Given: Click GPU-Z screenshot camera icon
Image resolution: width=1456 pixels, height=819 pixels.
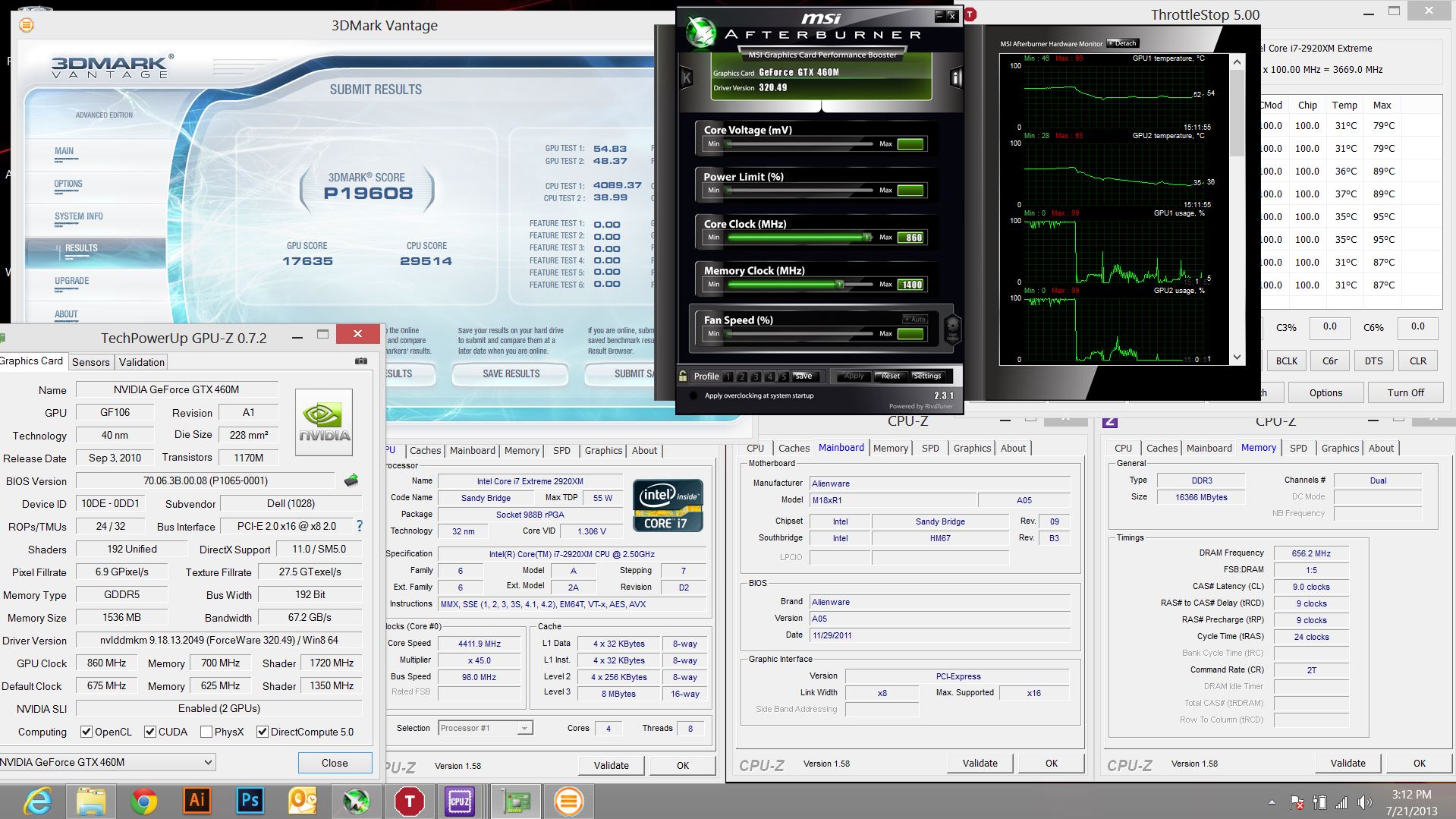Looking at the screenshot, I should pyautogui.click(x=361, y=361).
